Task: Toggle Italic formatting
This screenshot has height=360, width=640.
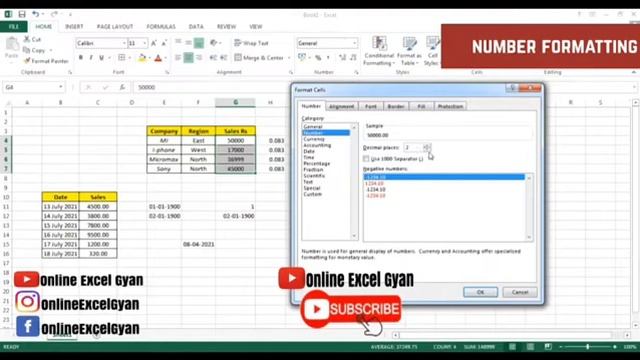Action: (91, 58)
